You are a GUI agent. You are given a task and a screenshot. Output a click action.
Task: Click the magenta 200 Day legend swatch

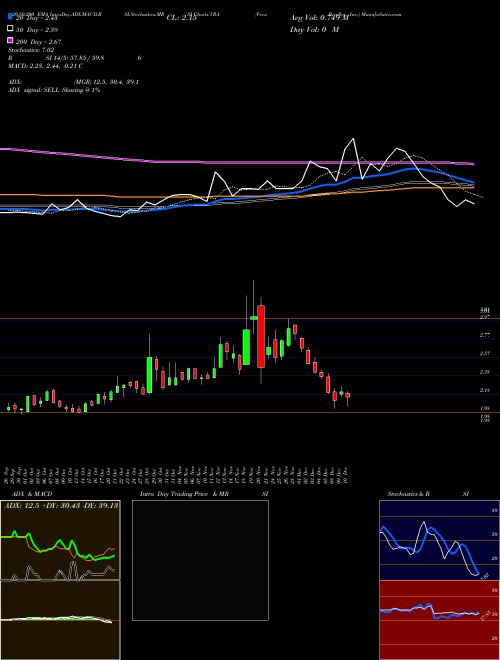click(10, 40)
